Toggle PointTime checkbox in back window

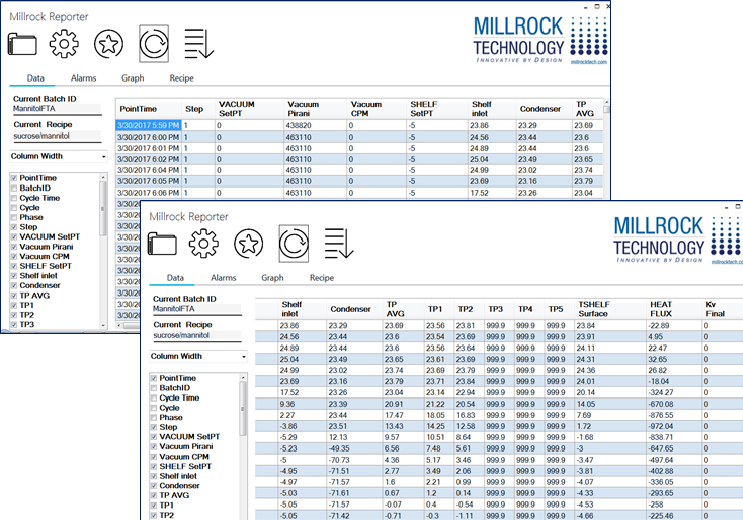pos(14,178)
